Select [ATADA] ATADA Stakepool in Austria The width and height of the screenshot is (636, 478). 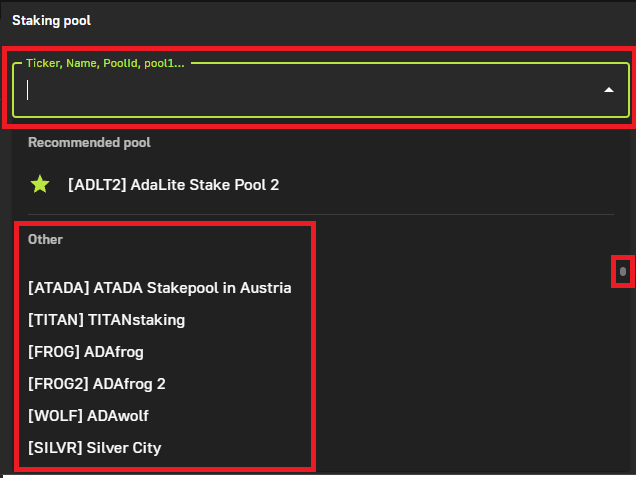[x=159, y=288]
